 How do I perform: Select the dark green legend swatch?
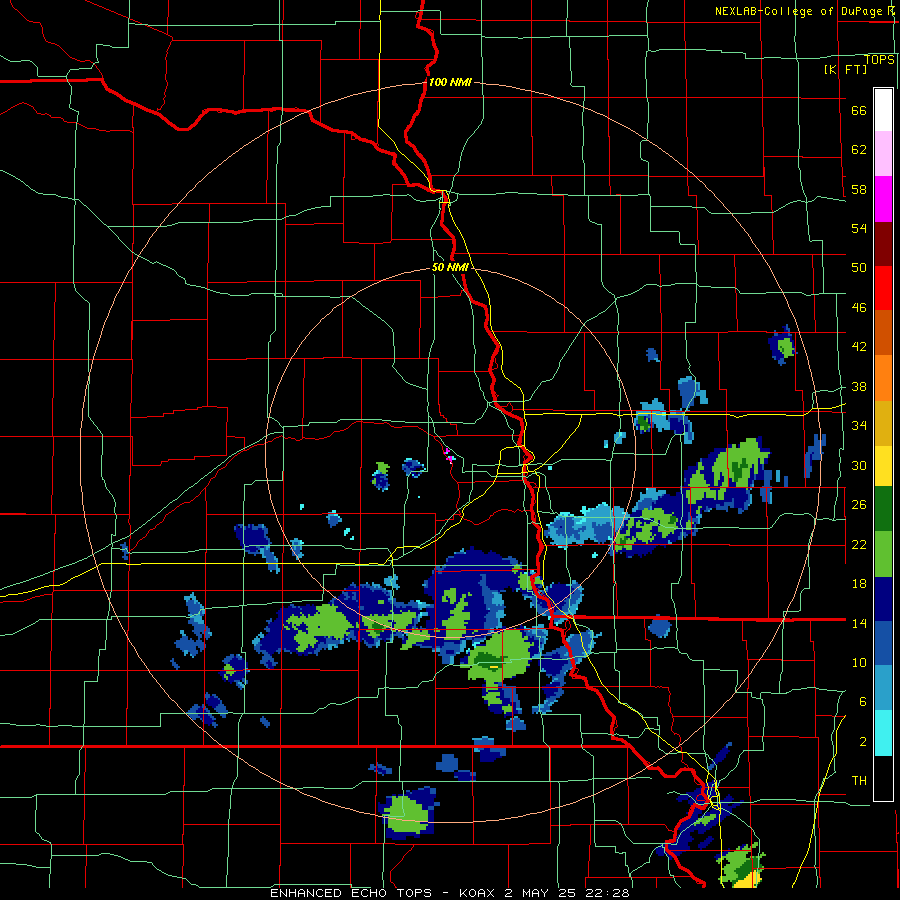[x=883, y=509]
